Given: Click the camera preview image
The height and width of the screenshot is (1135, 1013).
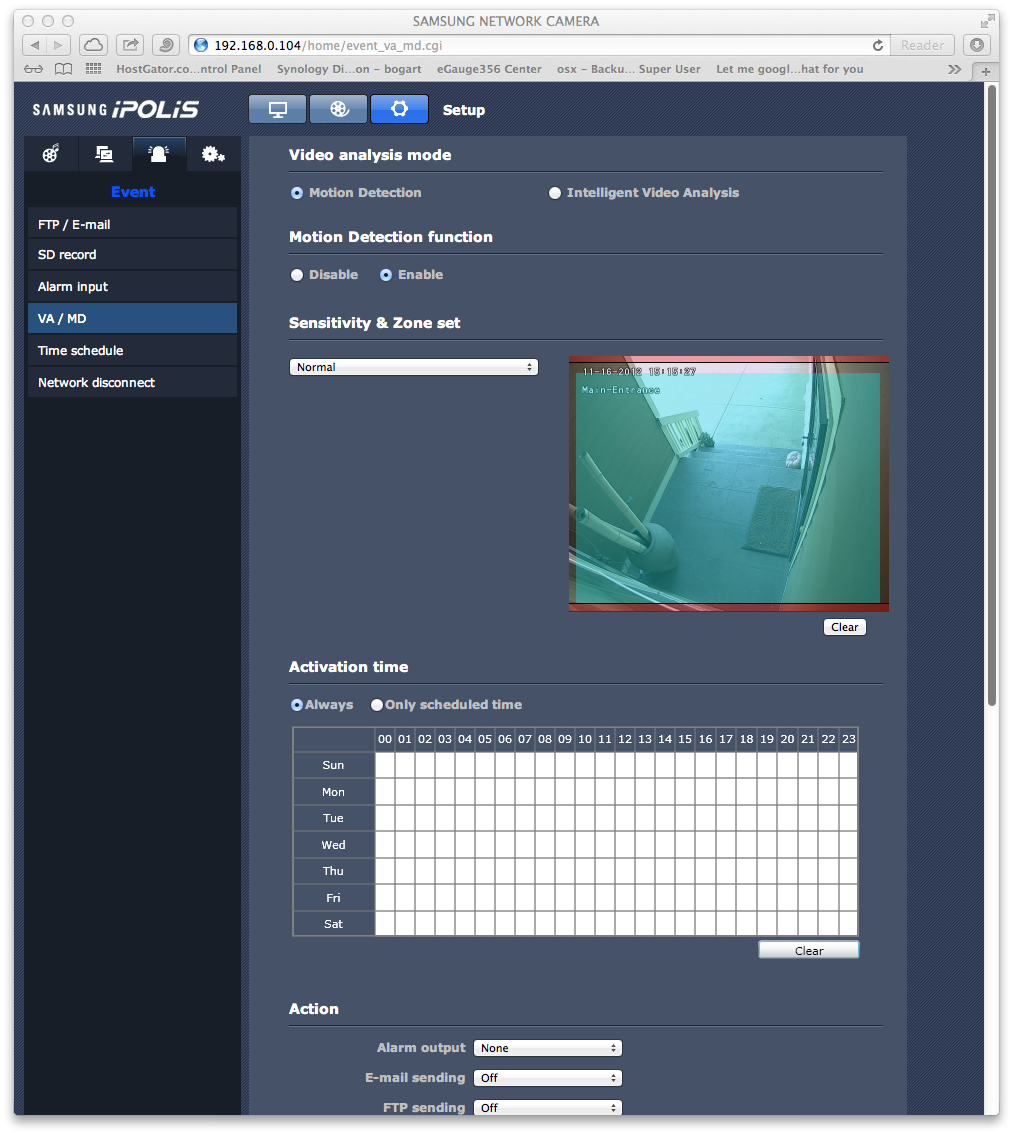Looking at the screenshot, I should [728, 484].
